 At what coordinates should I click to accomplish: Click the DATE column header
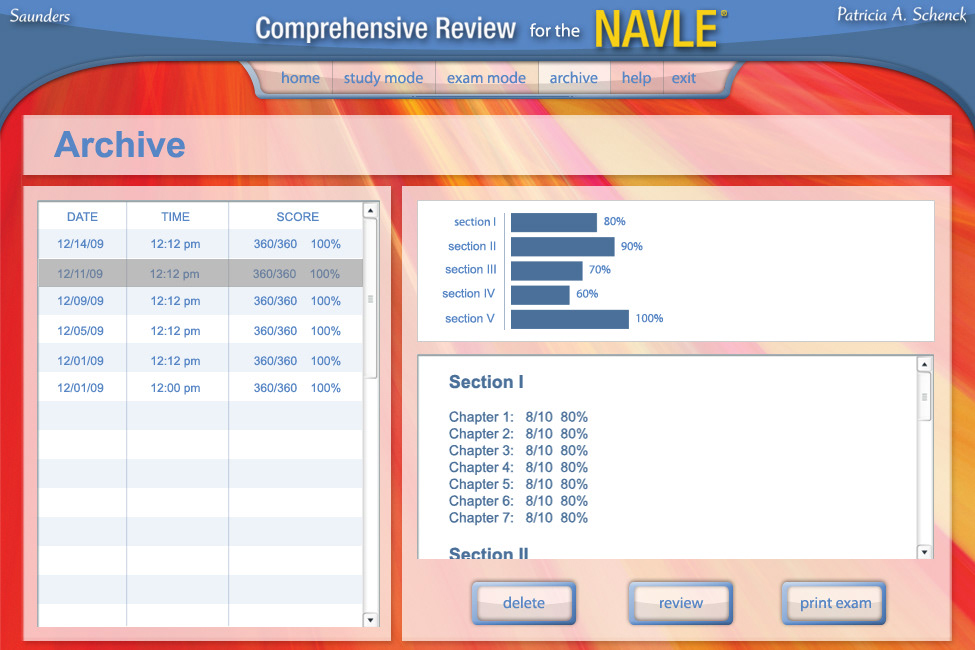[x=82, y=216]
